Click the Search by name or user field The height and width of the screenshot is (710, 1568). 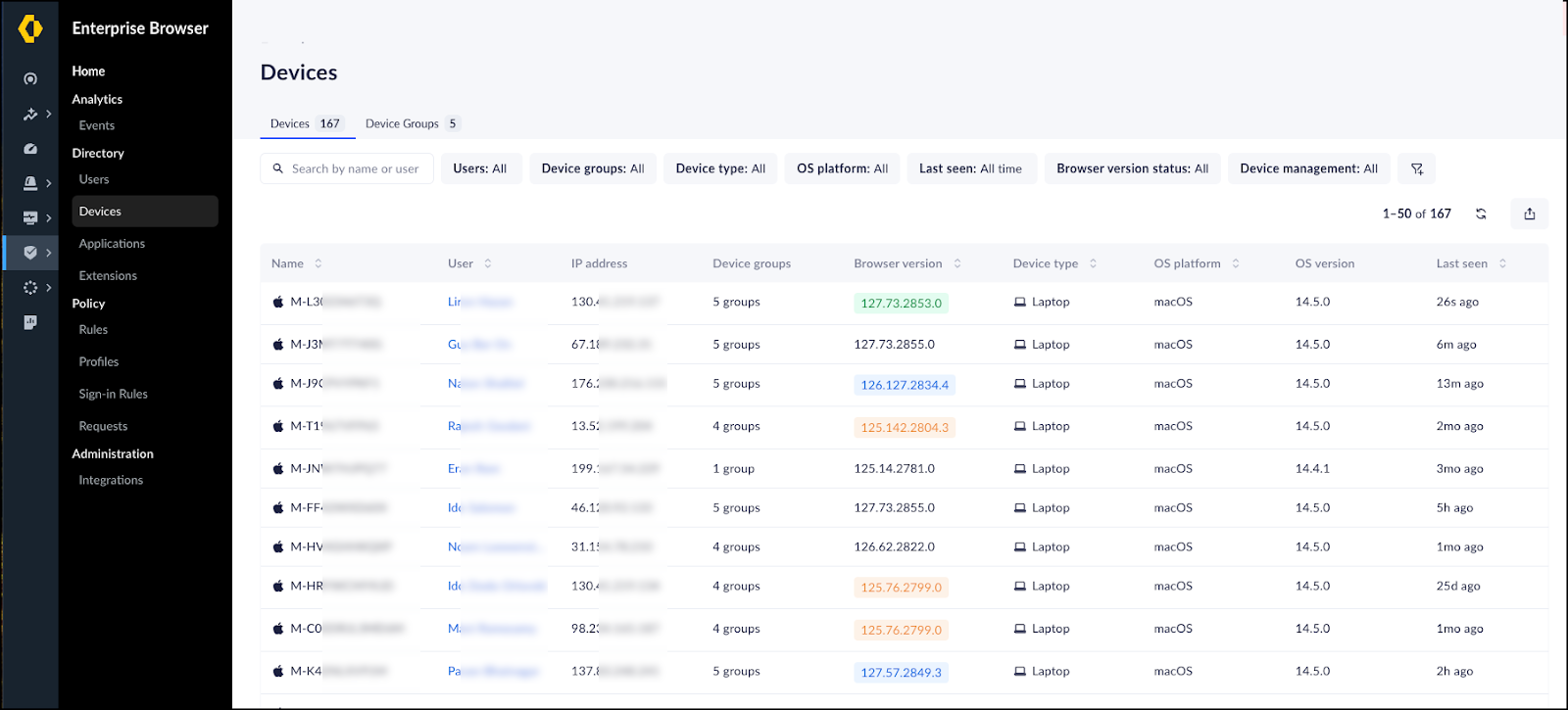(x=355, y=168)
